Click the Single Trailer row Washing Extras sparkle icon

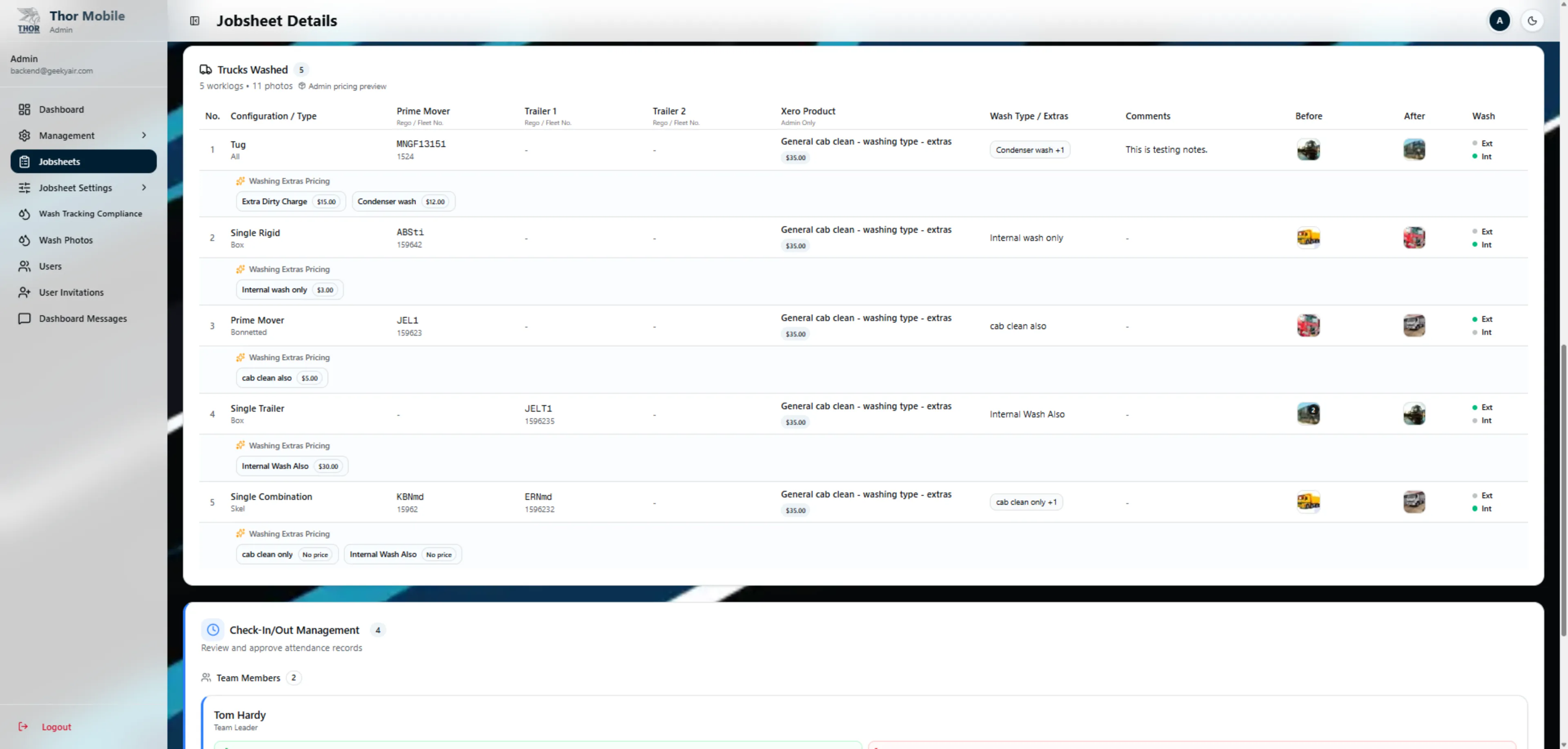point(241,446)
